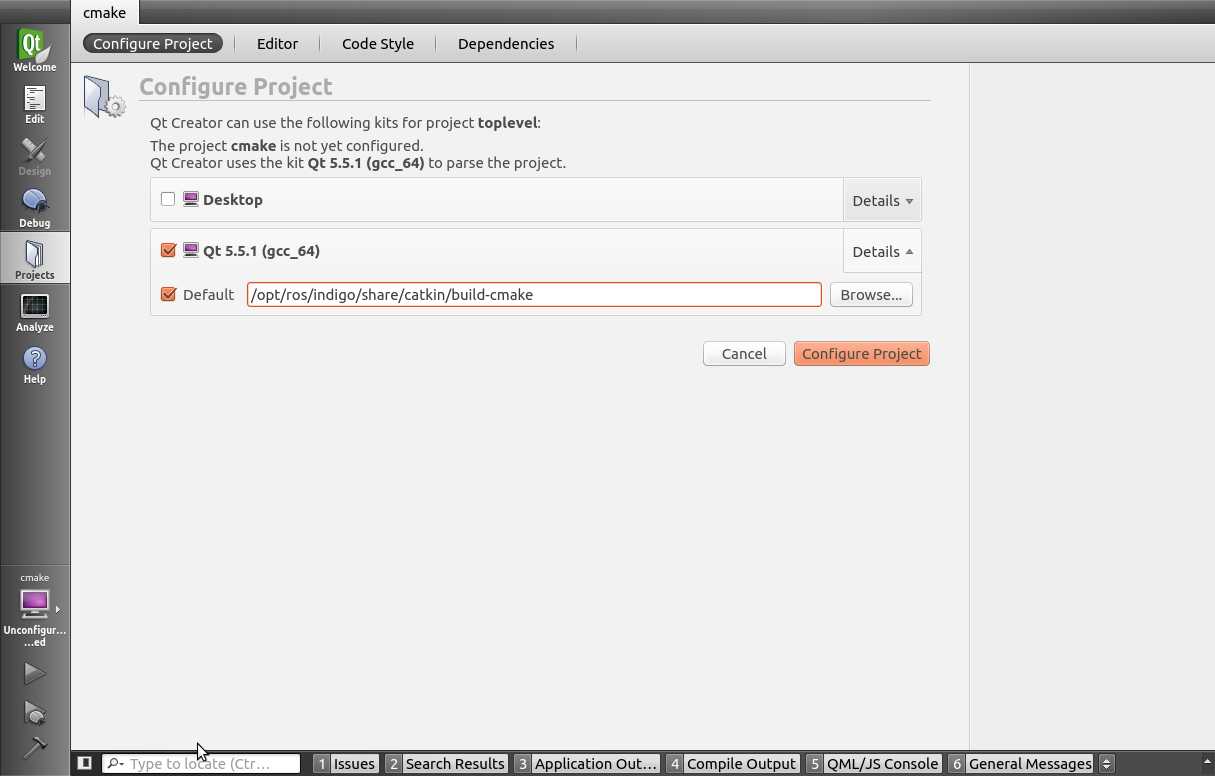Open the Design mode

34,156
